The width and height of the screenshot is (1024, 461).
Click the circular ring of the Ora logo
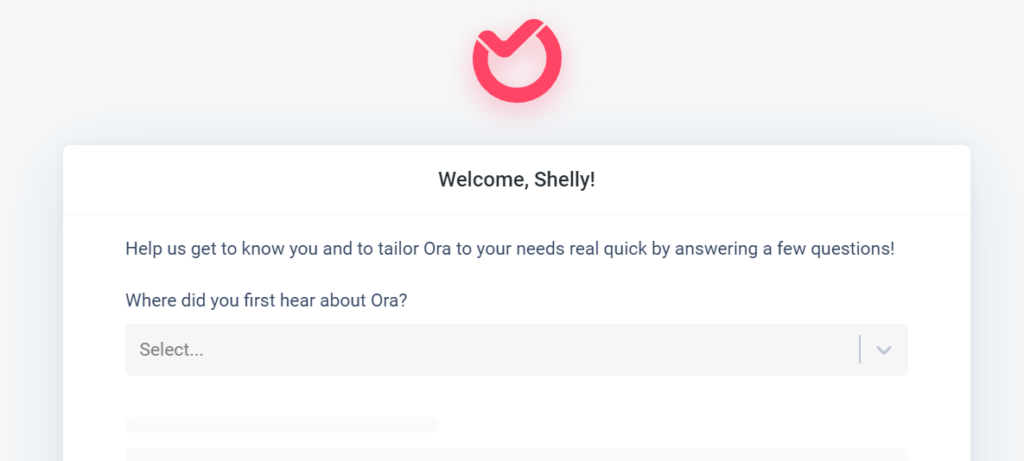click(517, 65)
